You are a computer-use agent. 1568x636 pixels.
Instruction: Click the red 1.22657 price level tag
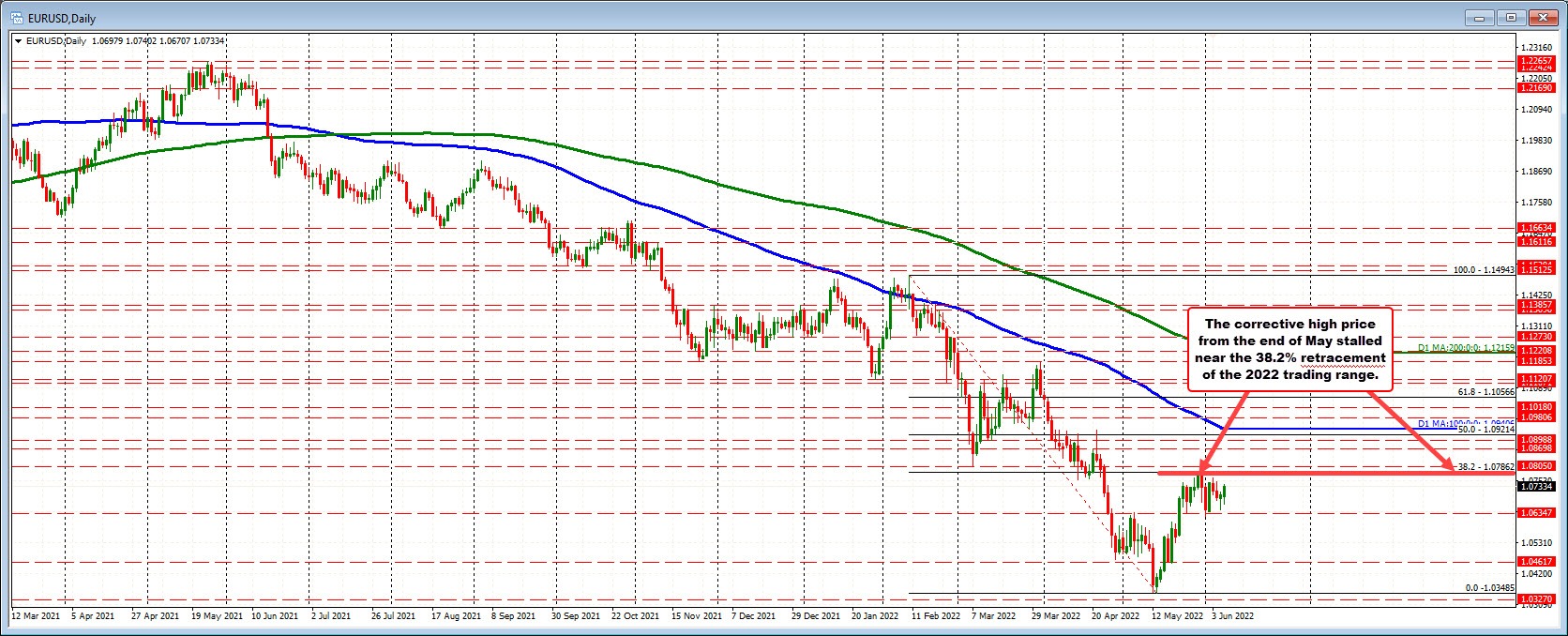point(1537,61)
